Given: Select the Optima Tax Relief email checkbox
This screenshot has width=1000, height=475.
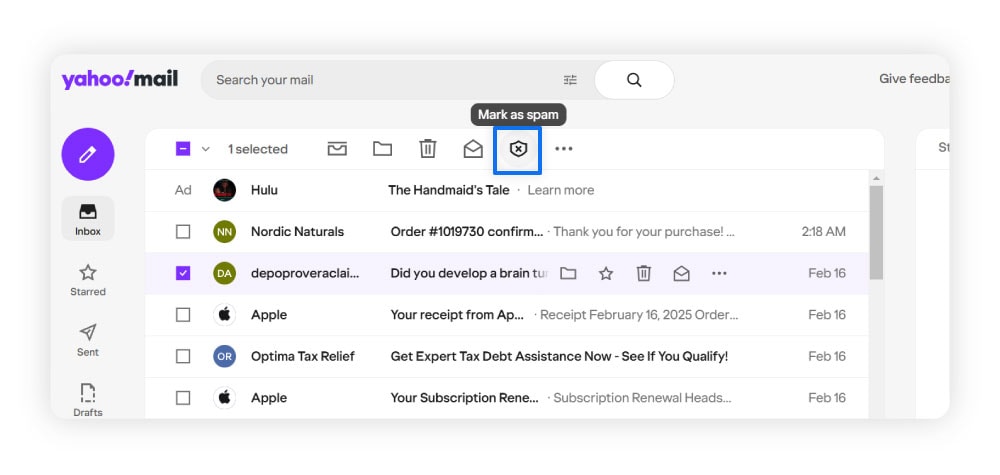Looking at the screenshot, I should 183,356.
